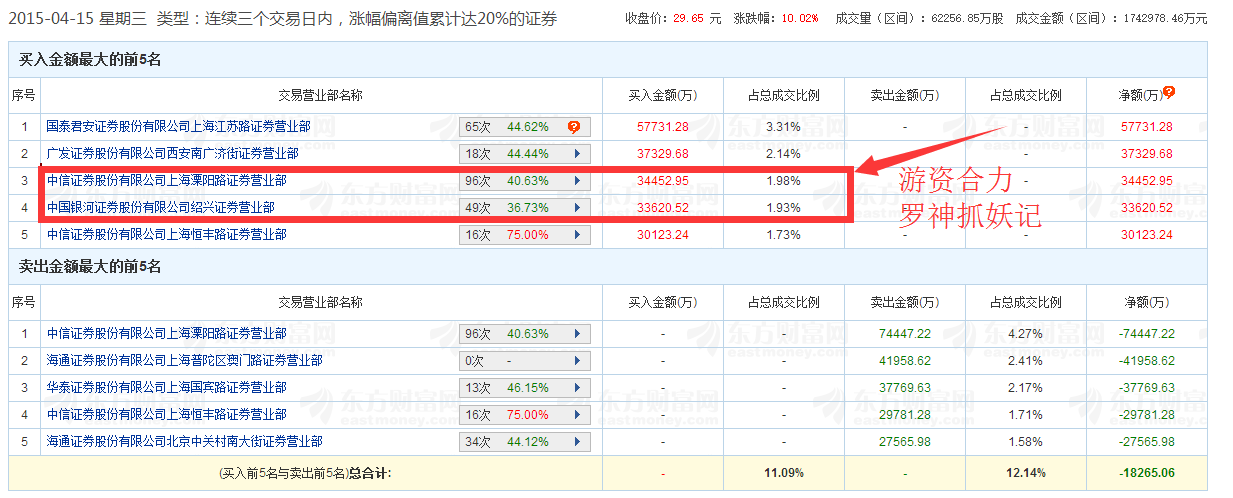This screenshot has width=1233, height=498.
Task: Click the help icon beside 净额(万) header
Action: coord(1168,92)
